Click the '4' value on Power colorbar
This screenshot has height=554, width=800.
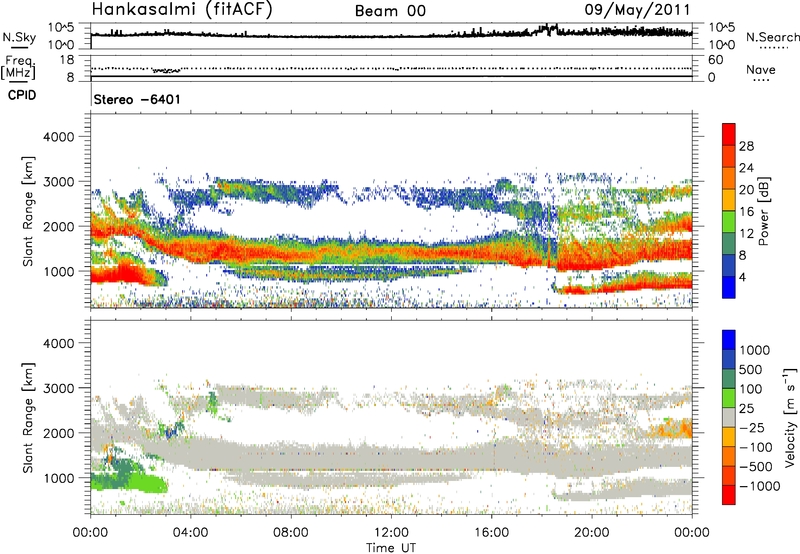pos(743,277)
